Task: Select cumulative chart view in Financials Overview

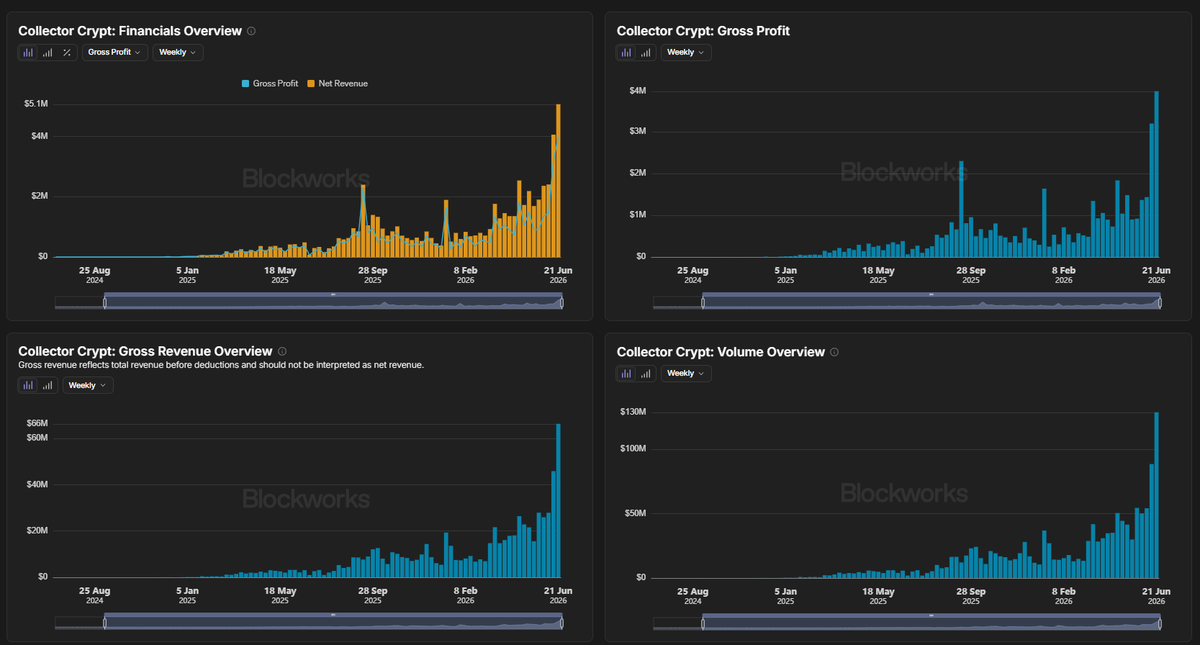Action: pyautogui.click(x=47, y=52)
